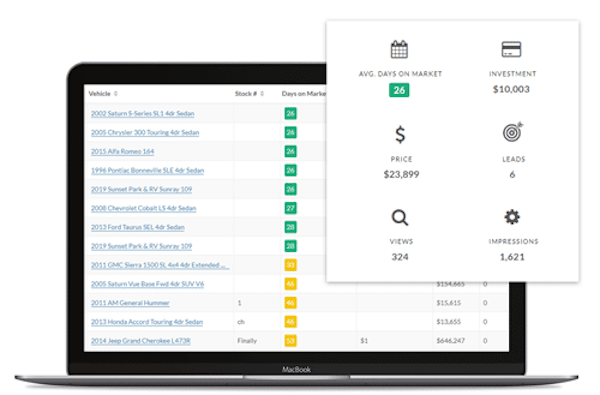Click the dollar sign icon above Price
600x395 pixels.
click(400, 134)
